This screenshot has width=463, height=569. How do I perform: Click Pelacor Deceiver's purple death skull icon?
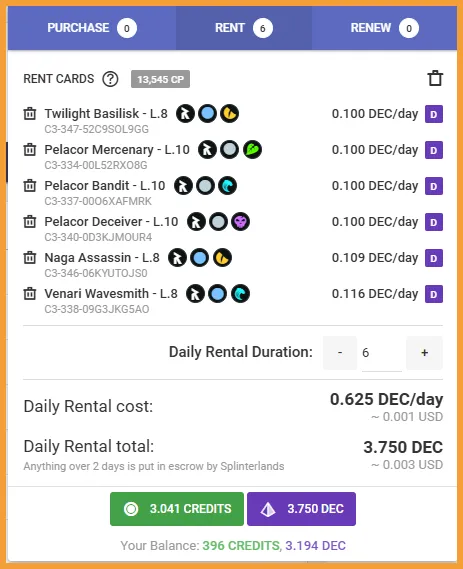(x=240, y=221)
